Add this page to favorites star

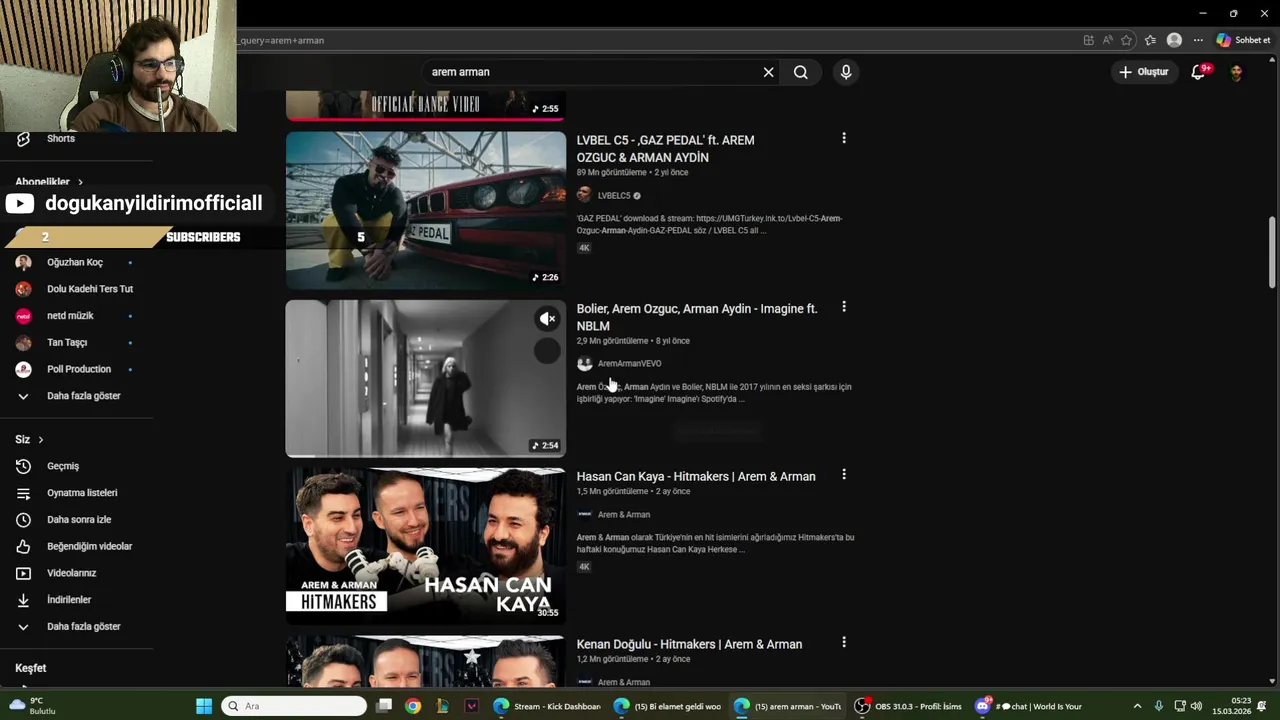pyautogui.click(x=1127, y=40)
